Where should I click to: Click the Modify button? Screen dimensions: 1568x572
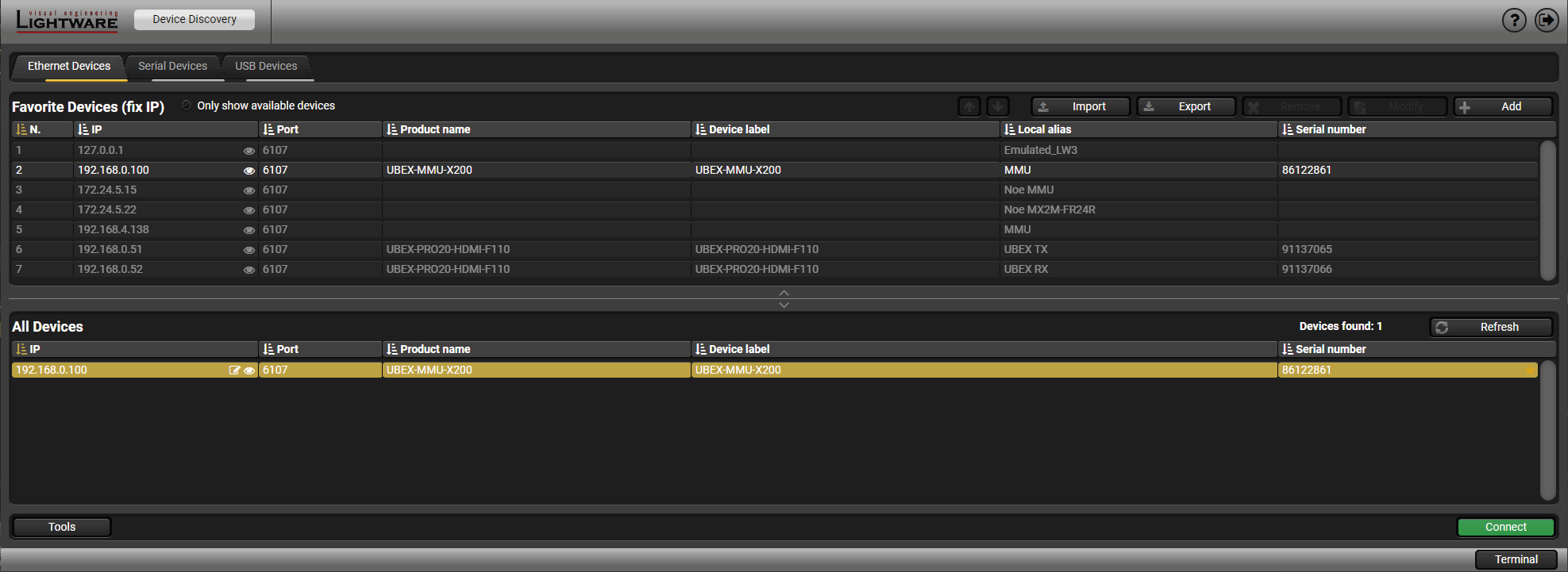(x=1397, y=106)
